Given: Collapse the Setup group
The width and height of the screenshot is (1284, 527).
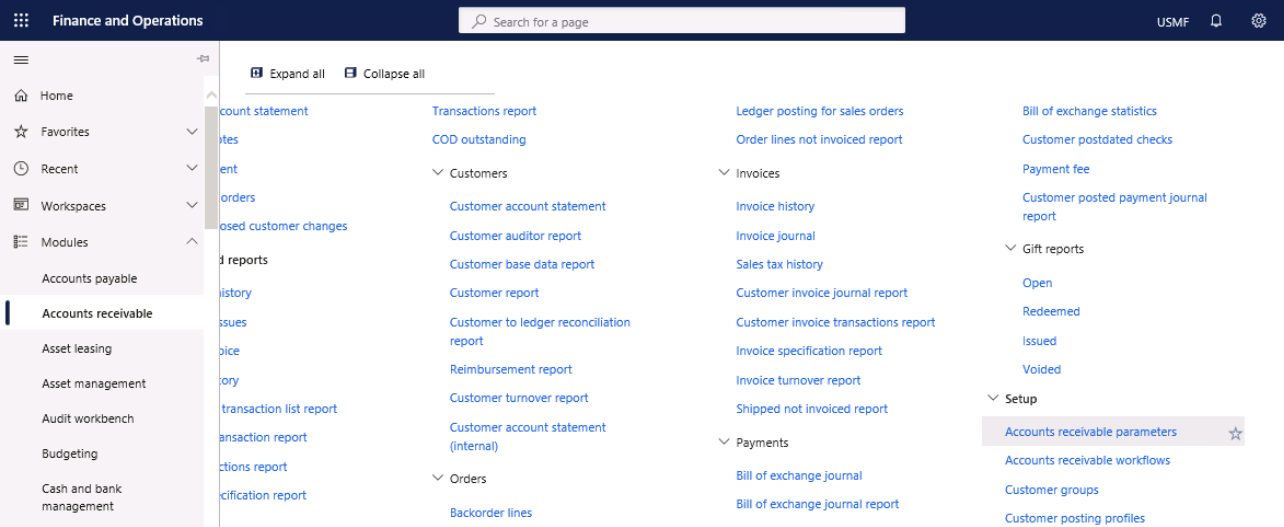Looking at the screenshot, I should [993, 398].
